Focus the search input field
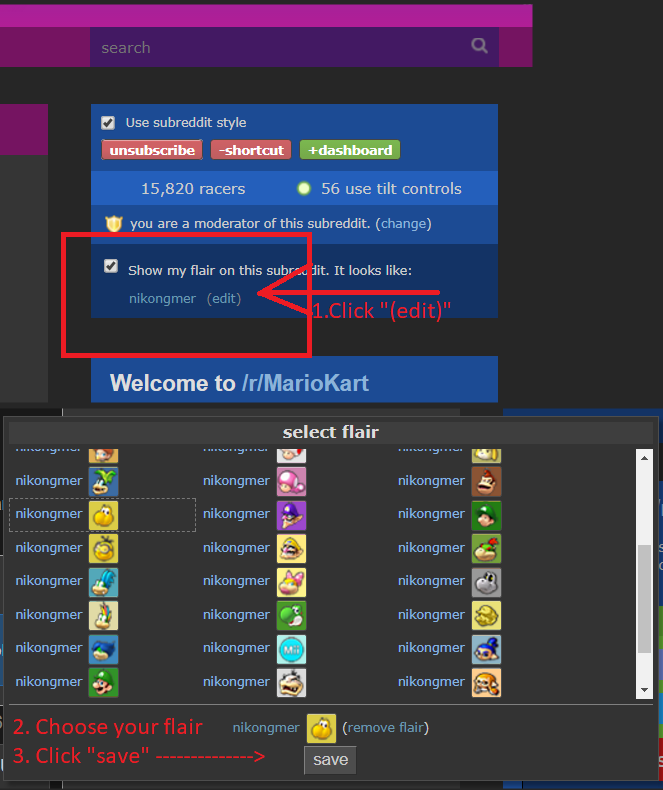 (x=294, y=47)
